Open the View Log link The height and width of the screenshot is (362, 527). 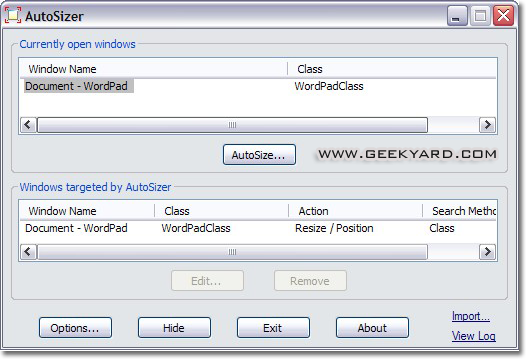(474, 335)
